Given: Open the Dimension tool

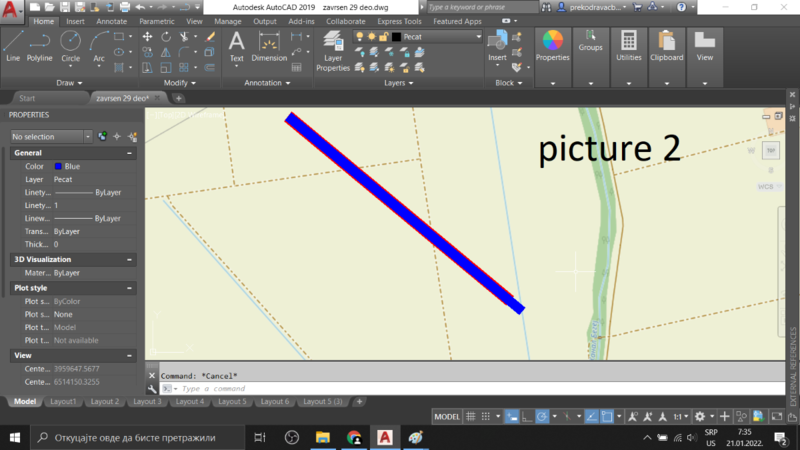Looking at the screenshot, I should (268, 46).
